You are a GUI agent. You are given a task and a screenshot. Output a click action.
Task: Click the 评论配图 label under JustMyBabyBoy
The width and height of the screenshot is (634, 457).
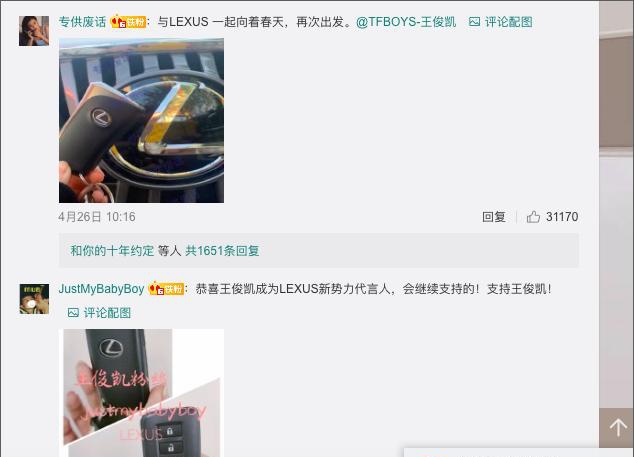click(107, 313)
